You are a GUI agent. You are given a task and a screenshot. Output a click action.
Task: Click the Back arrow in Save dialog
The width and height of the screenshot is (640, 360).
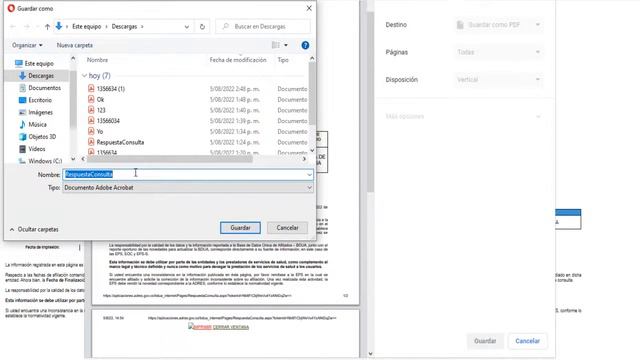13,27
